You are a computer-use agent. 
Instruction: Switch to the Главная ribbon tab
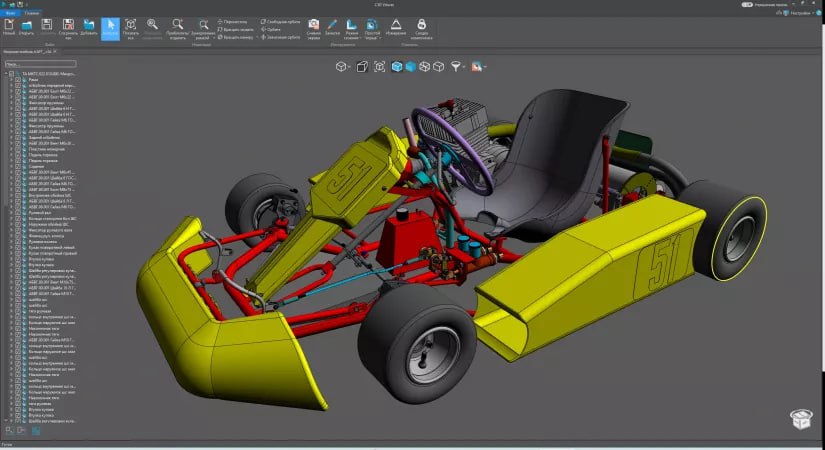tap(32, 13)
